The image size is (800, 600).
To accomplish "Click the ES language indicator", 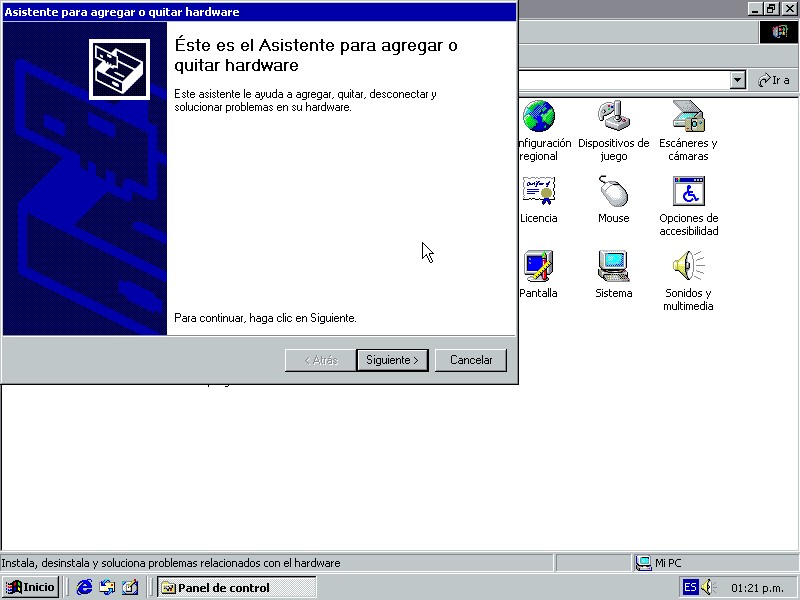I will 690,587.
